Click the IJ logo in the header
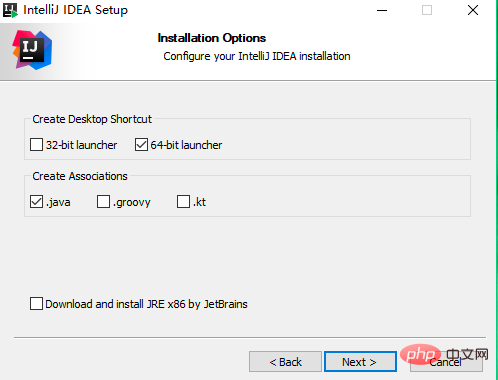Viewport: 498px width, 380px height. coord(32,50)
